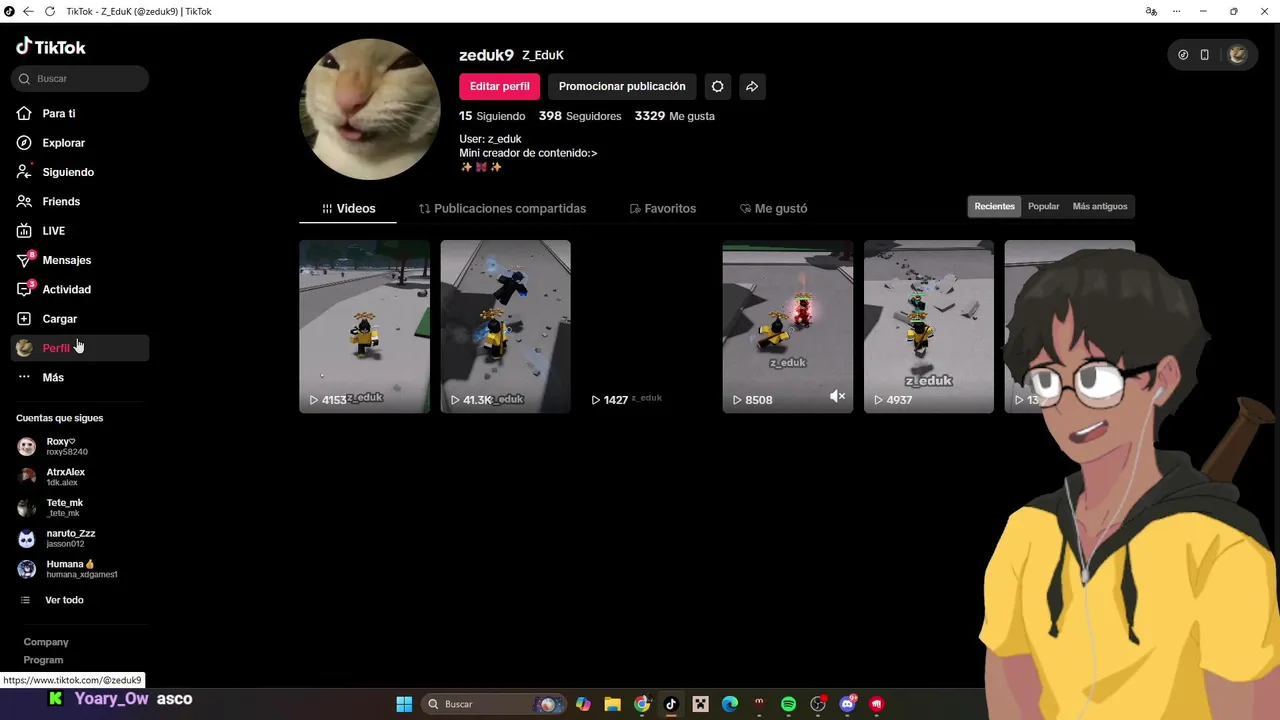This screenshot has height=720, width=1280.
Task: Open the video with 1427 views
Action: click(x=646, y=326)
